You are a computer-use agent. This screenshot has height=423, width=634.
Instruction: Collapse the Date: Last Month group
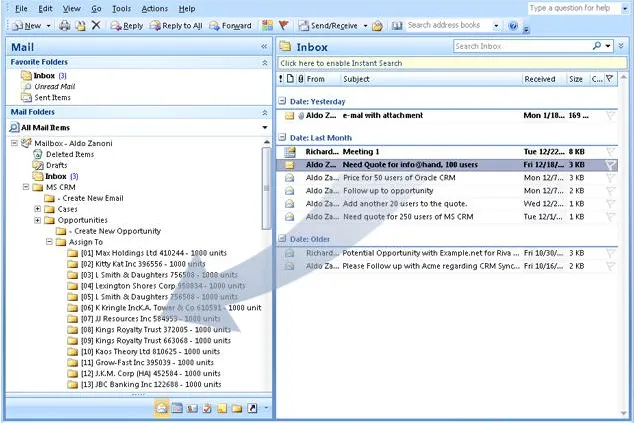pyautogui.click(x=282, y=137)
